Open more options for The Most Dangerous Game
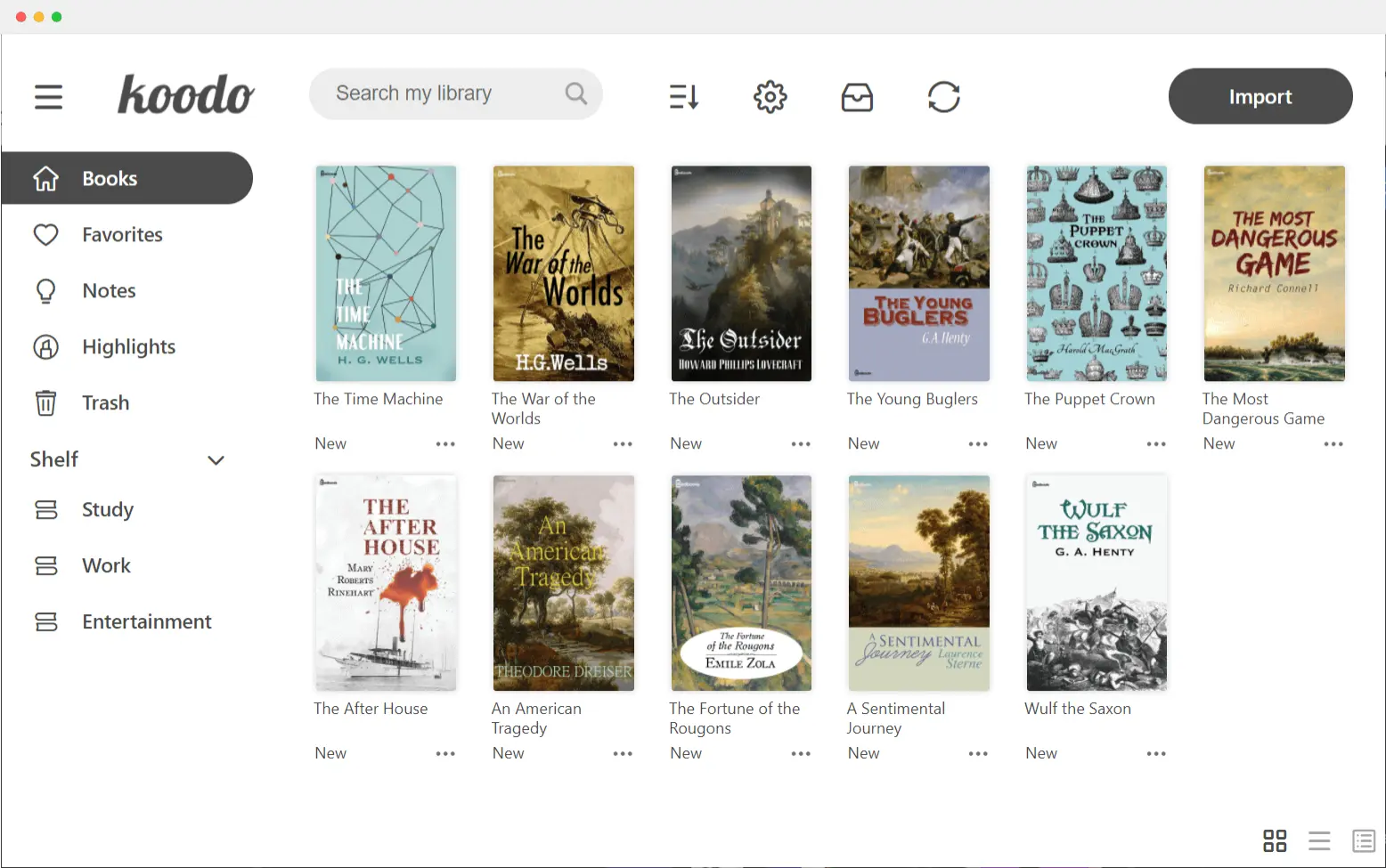This screenshot has width=1386, height=868. tap(1333, 443)
